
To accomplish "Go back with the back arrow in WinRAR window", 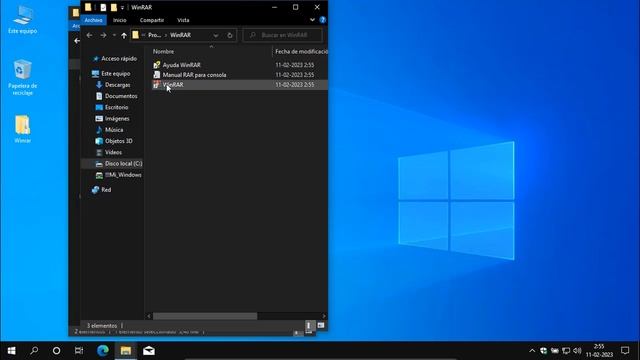I will (89, 36).
